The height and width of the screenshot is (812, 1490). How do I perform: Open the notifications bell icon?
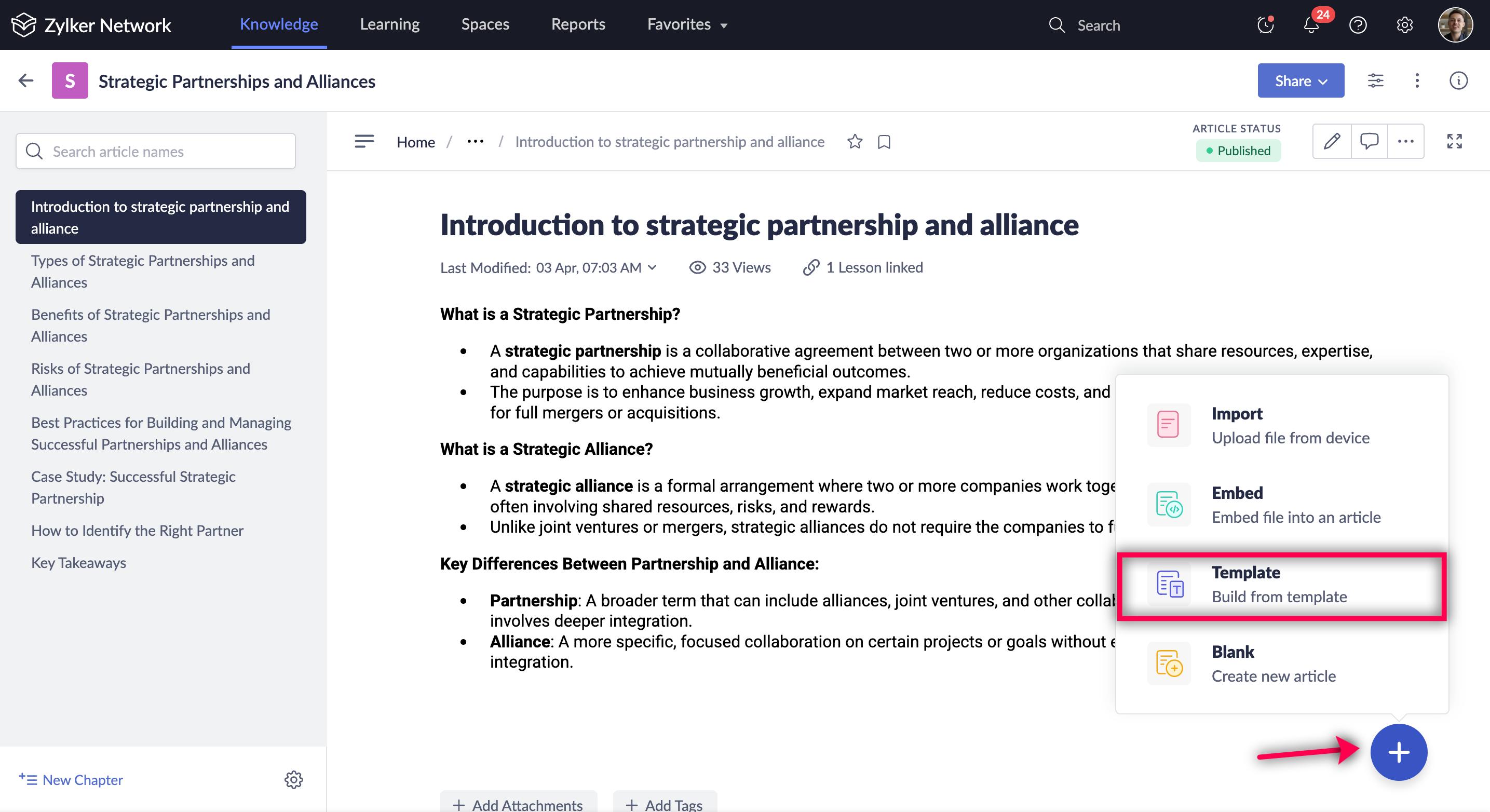1311,25
